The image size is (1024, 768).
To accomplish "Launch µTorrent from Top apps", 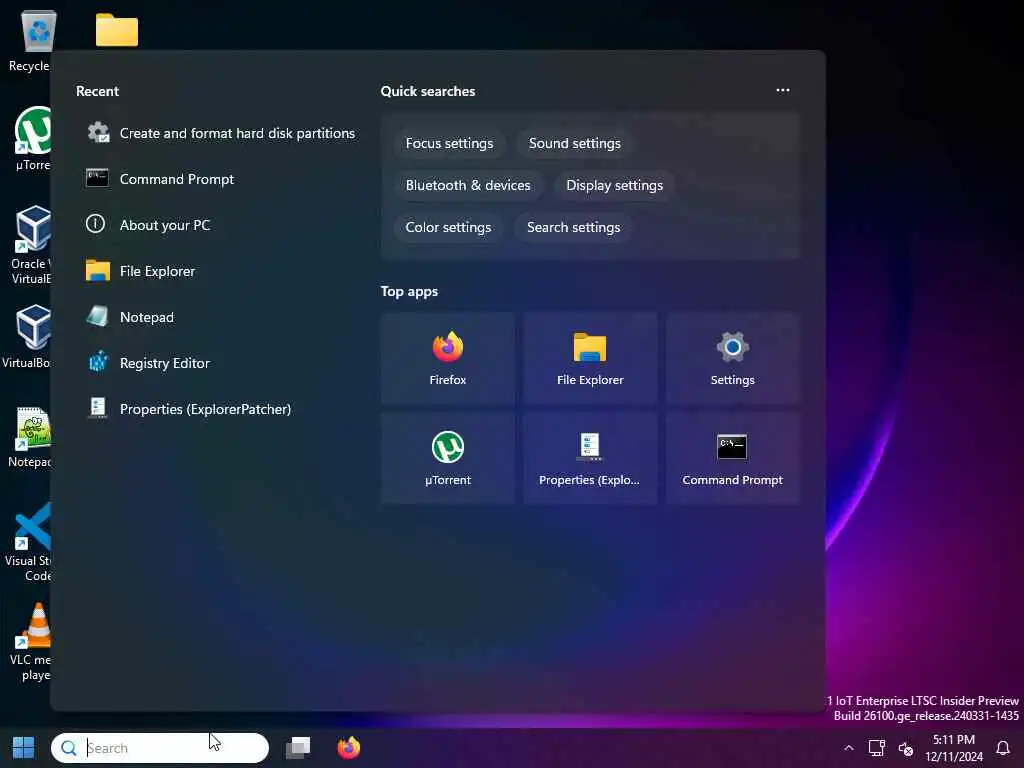I will tap(447, 458).
